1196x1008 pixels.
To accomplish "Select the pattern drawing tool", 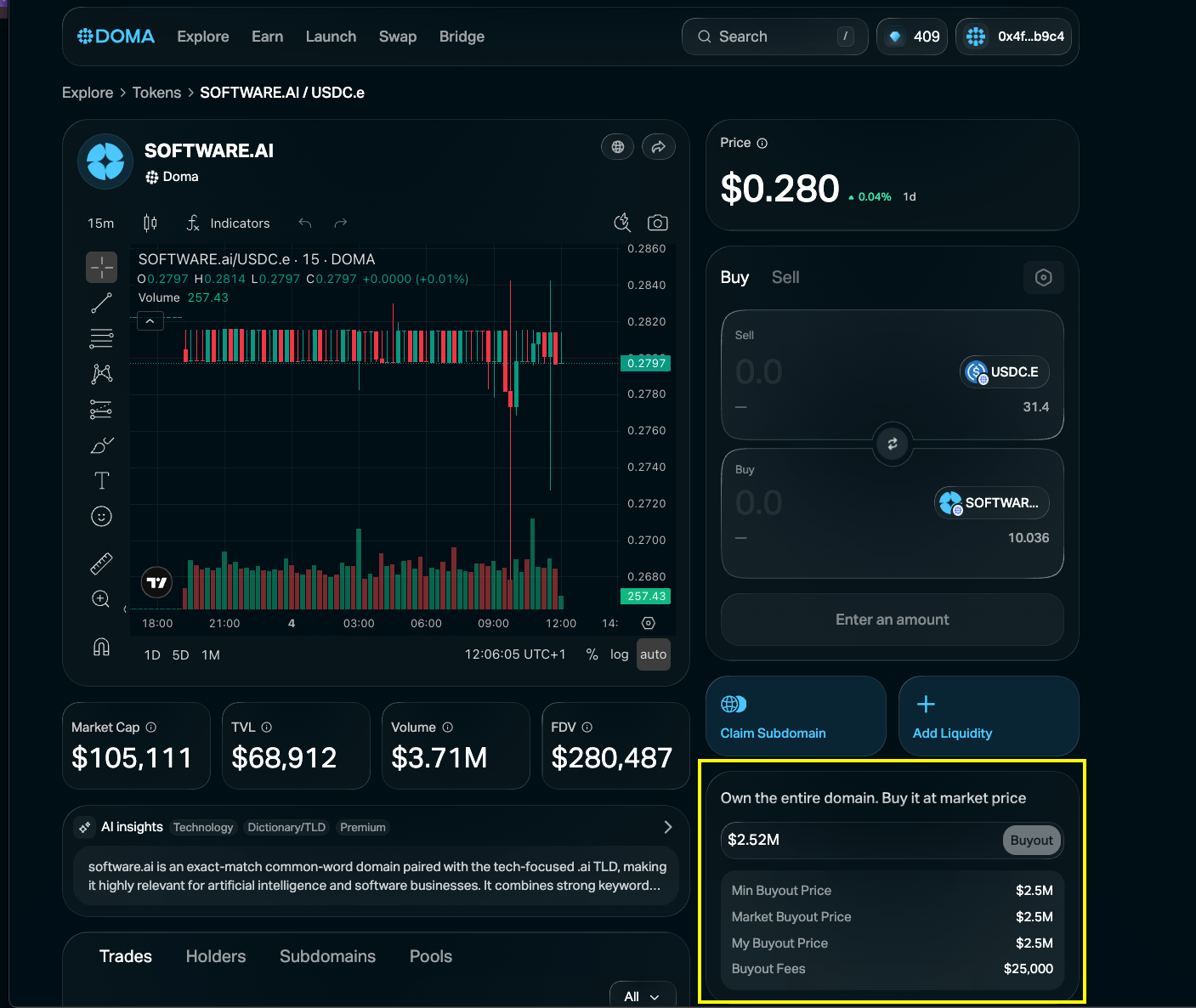I will (x=101, y=373).
